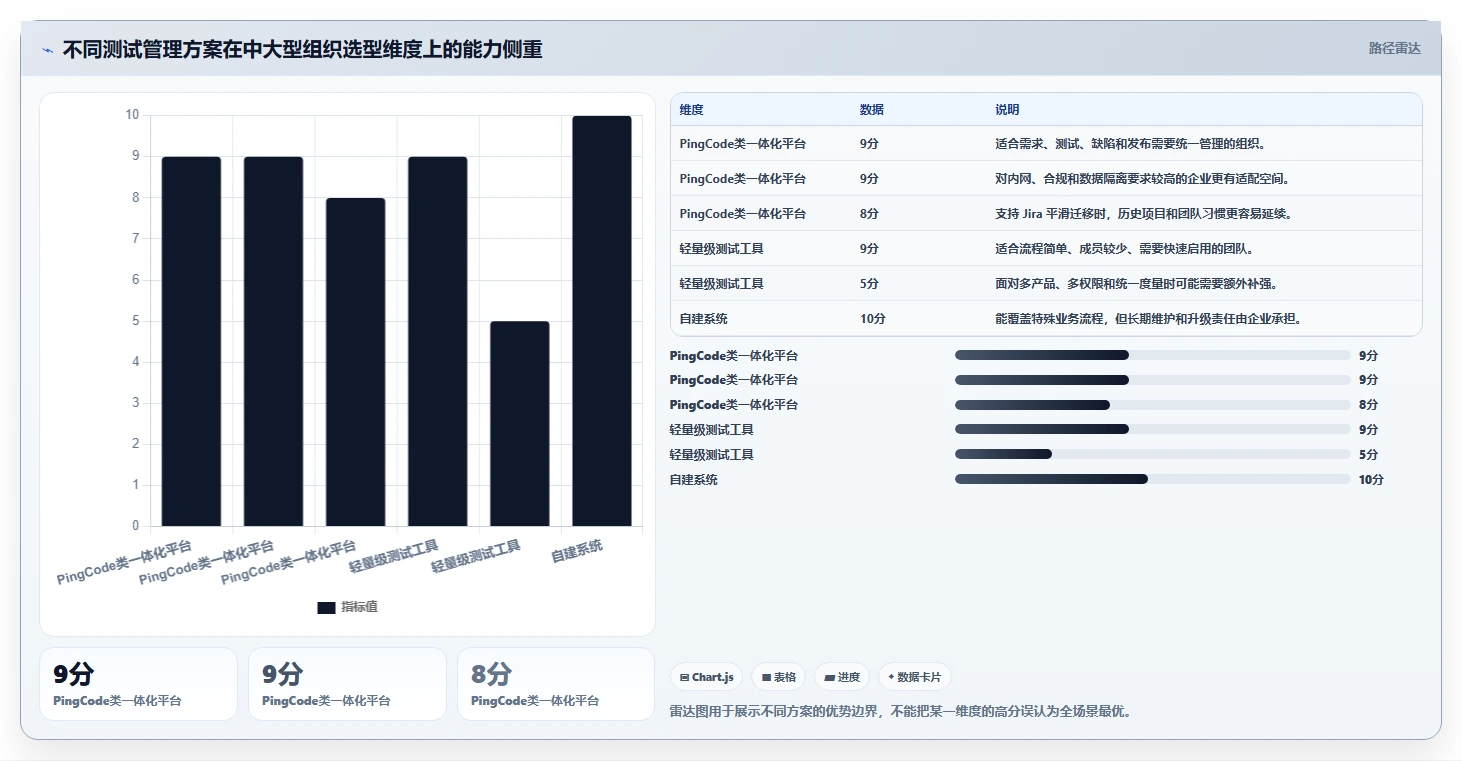Click table cell 支持 Jira 平滑迁移时 description

1144,214
